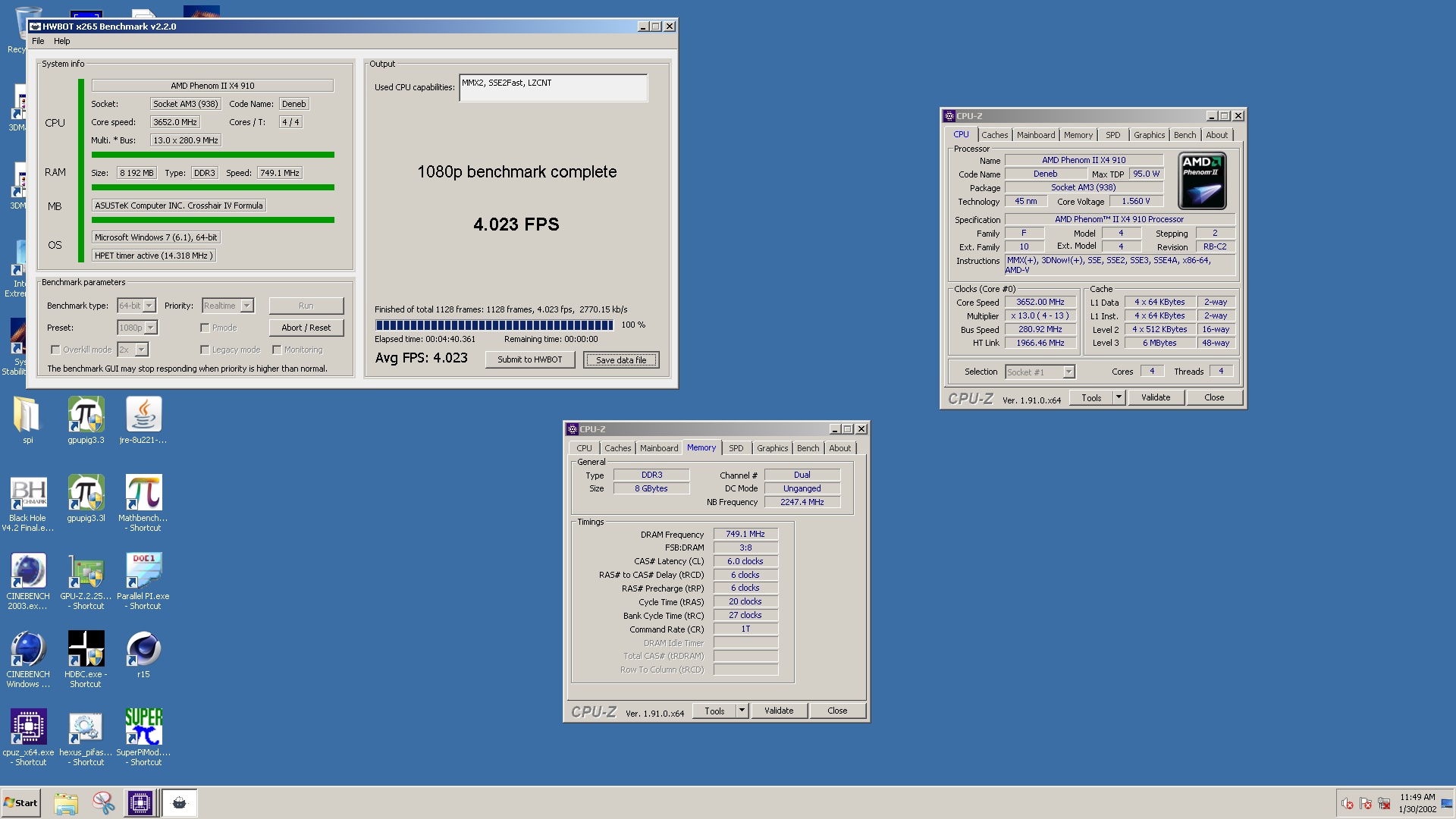The image size is (1456, 819).
Task: Click the show desktop tray icon
Action: click(1447, 803)
